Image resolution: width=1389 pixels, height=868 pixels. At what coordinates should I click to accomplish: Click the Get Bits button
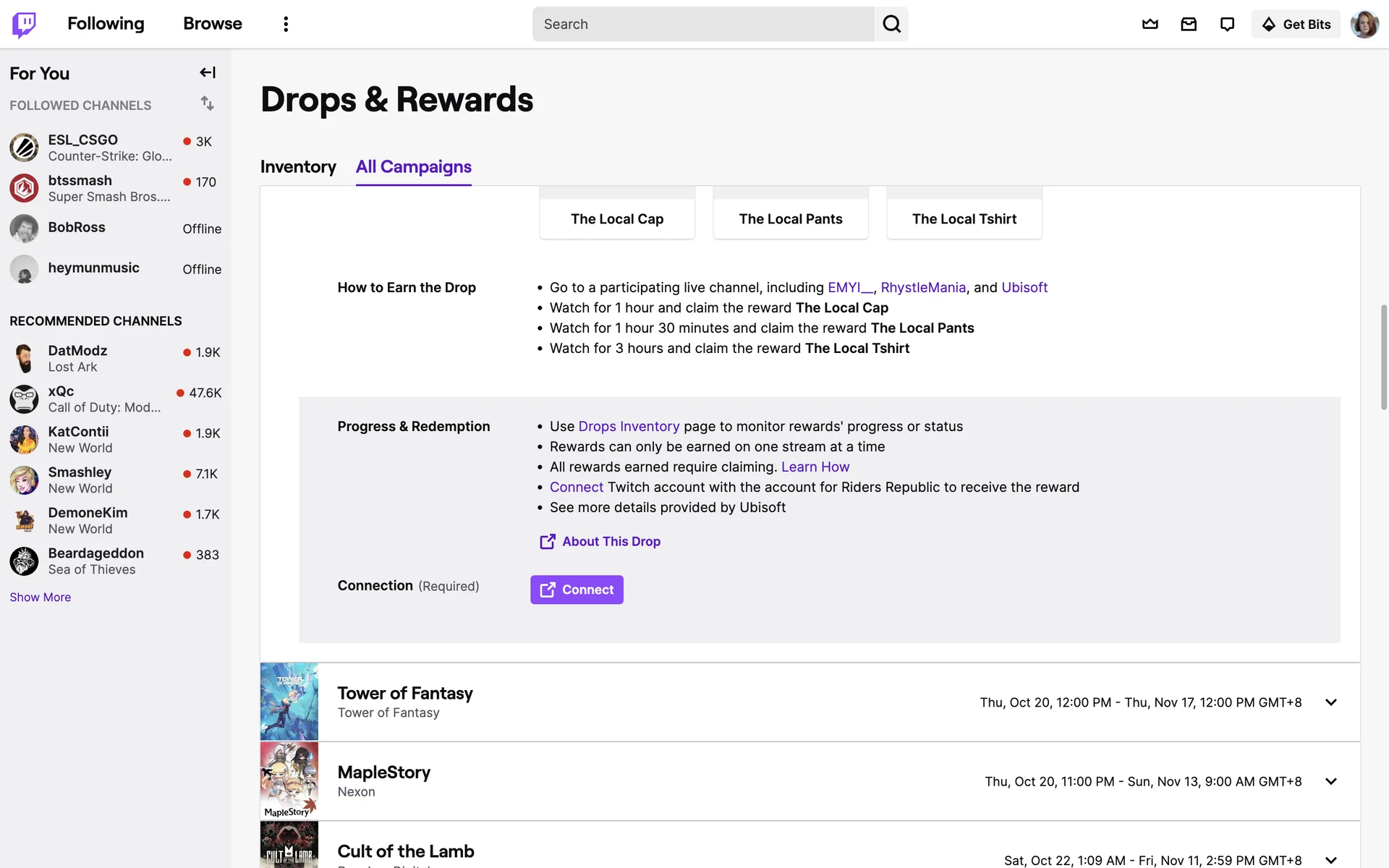pos(1296,24)
